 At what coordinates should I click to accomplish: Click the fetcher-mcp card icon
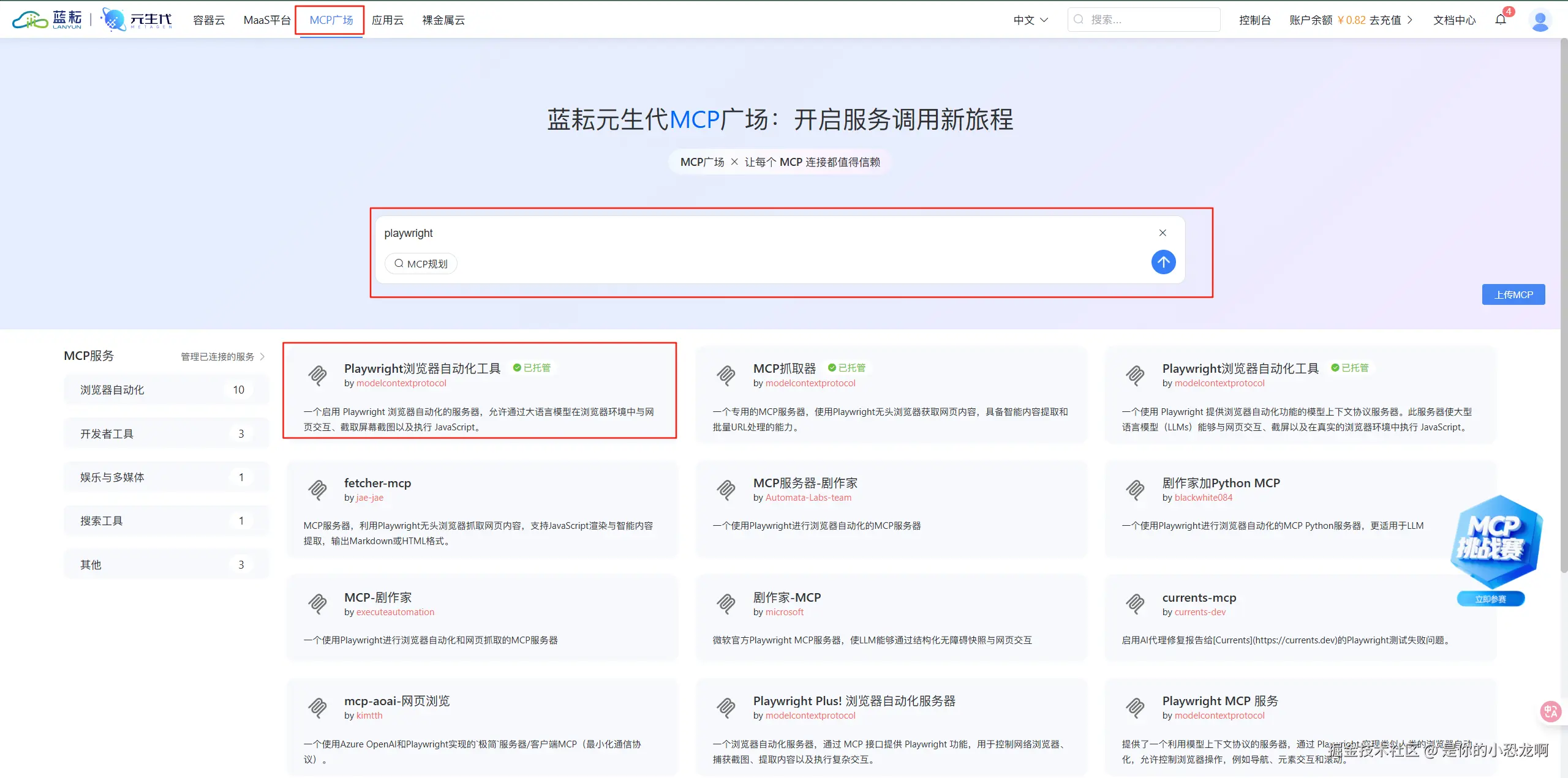[317, 490]
